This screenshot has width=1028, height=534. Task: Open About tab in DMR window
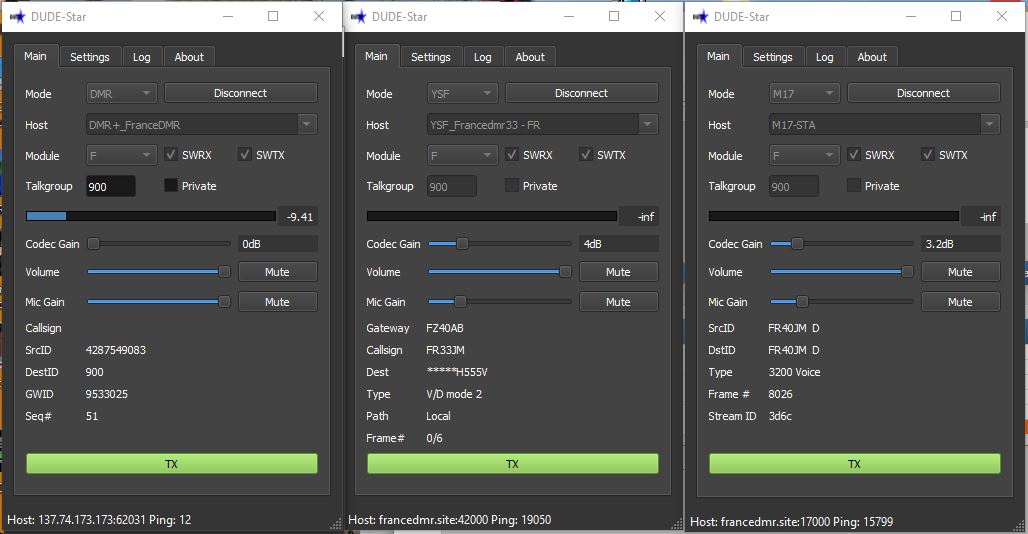(189, 57)
